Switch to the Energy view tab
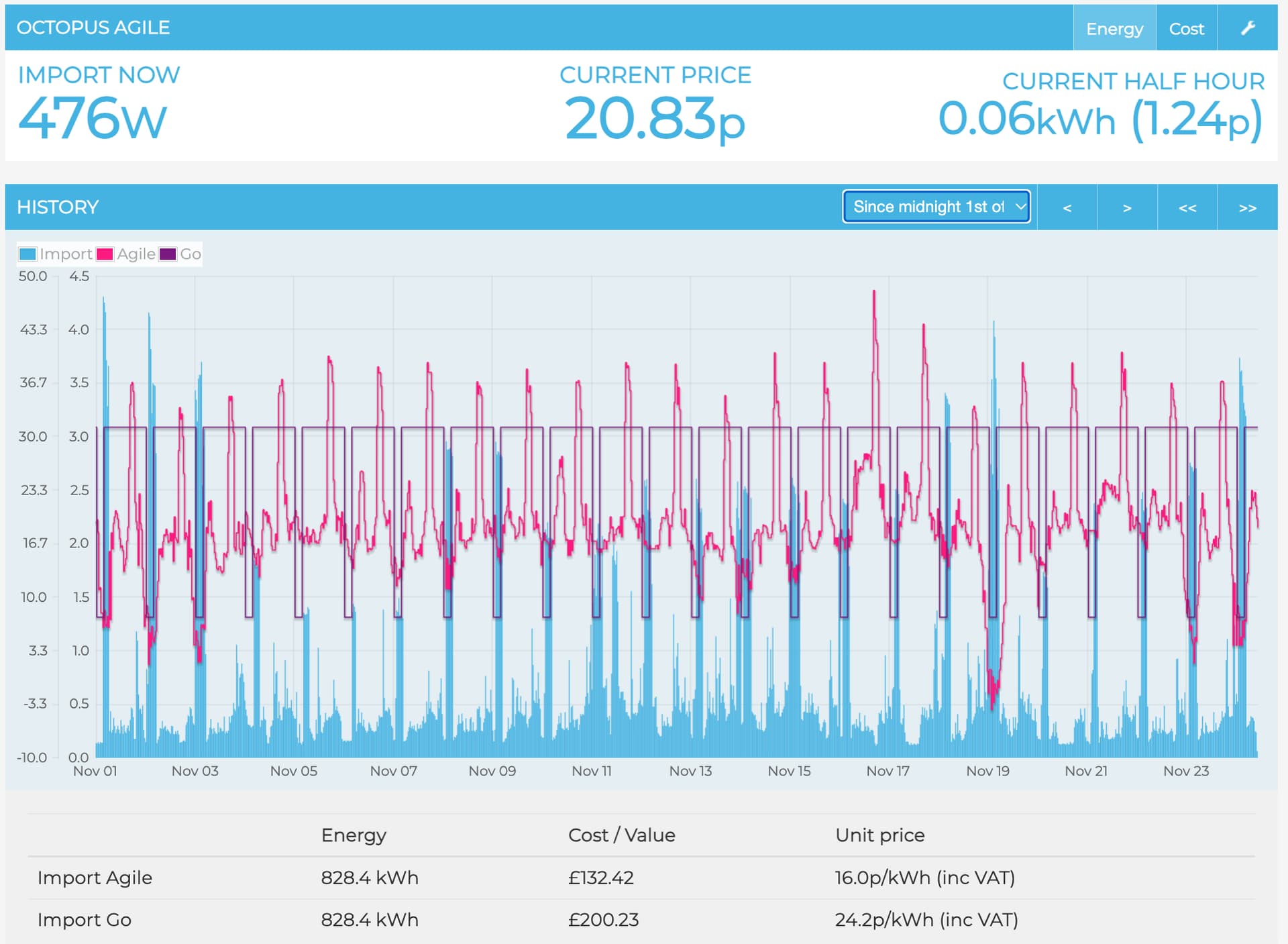Viewport: 1288px width, 944px height. pyautogui.click(x=1114, y=28)
